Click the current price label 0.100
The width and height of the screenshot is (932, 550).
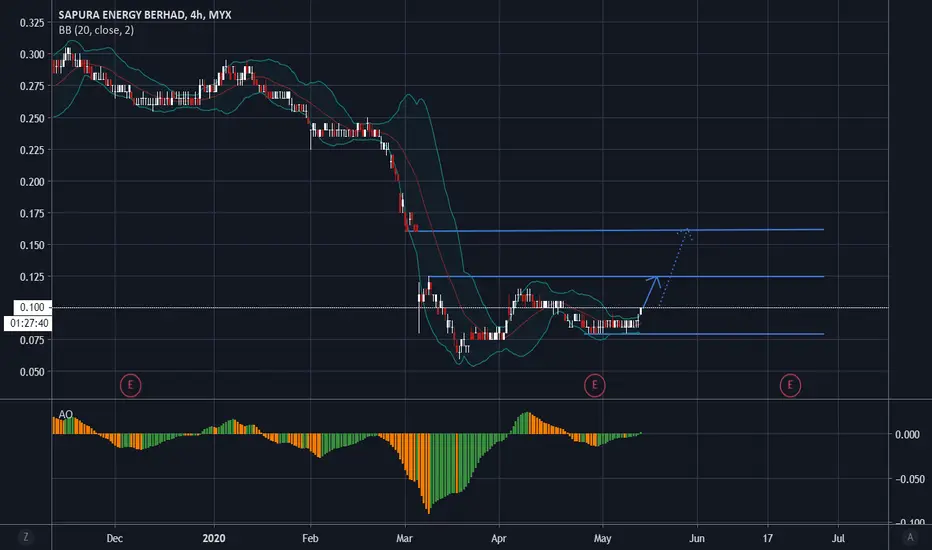[32, 307]
